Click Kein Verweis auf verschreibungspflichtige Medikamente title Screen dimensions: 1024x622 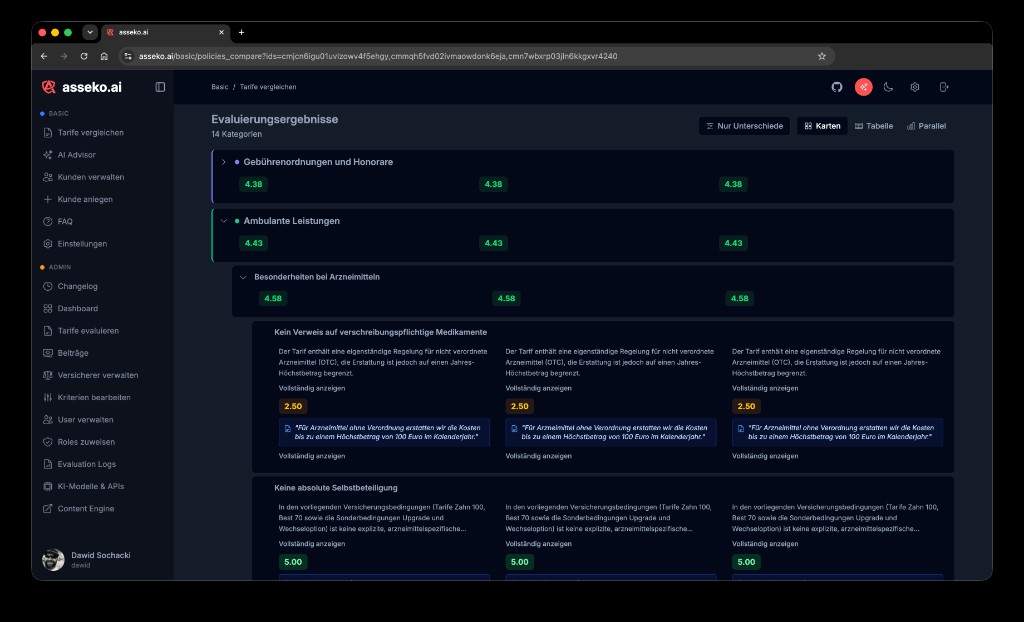(380, 332)
